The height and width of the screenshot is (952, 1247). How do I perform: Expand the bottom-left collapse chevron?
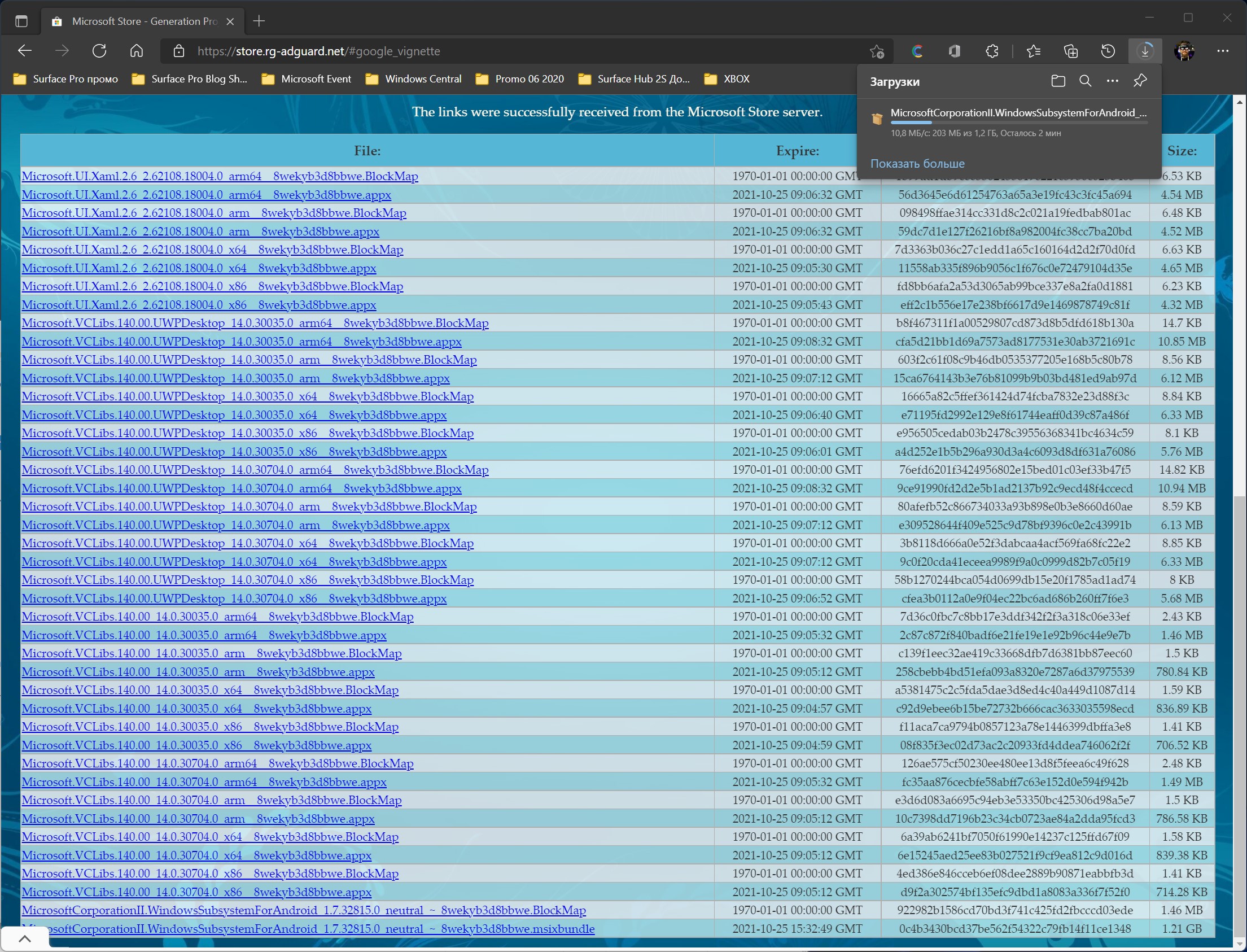[x=24, y=939]
